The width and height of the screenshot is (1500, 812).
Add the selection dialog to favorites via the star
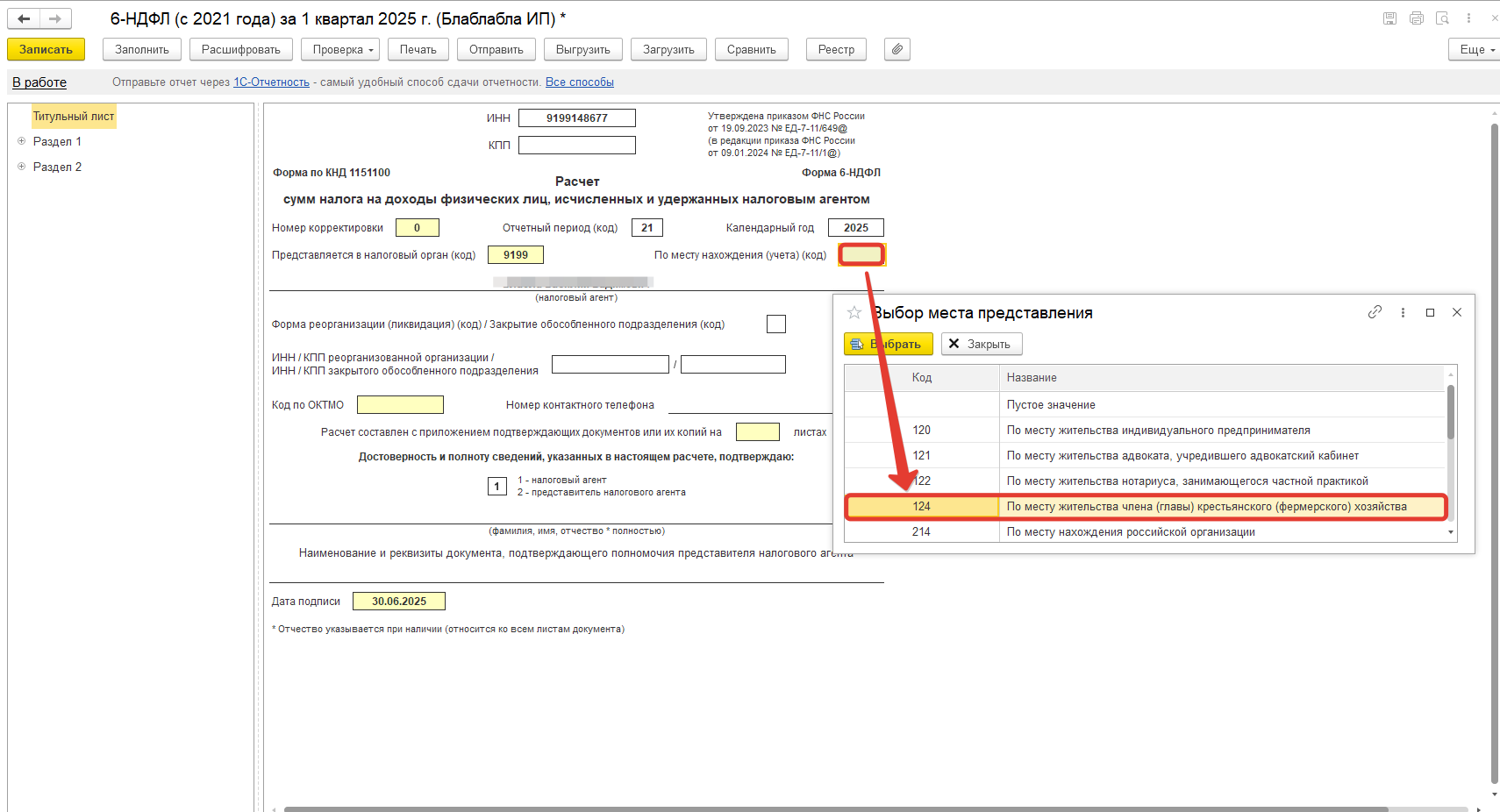tap(854, 313)
